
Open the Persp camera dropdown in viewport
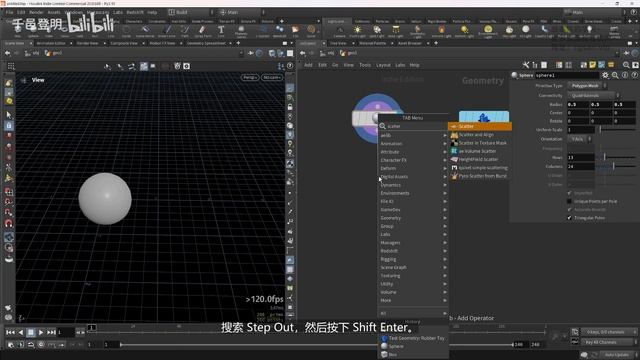(x=250, y=77)
